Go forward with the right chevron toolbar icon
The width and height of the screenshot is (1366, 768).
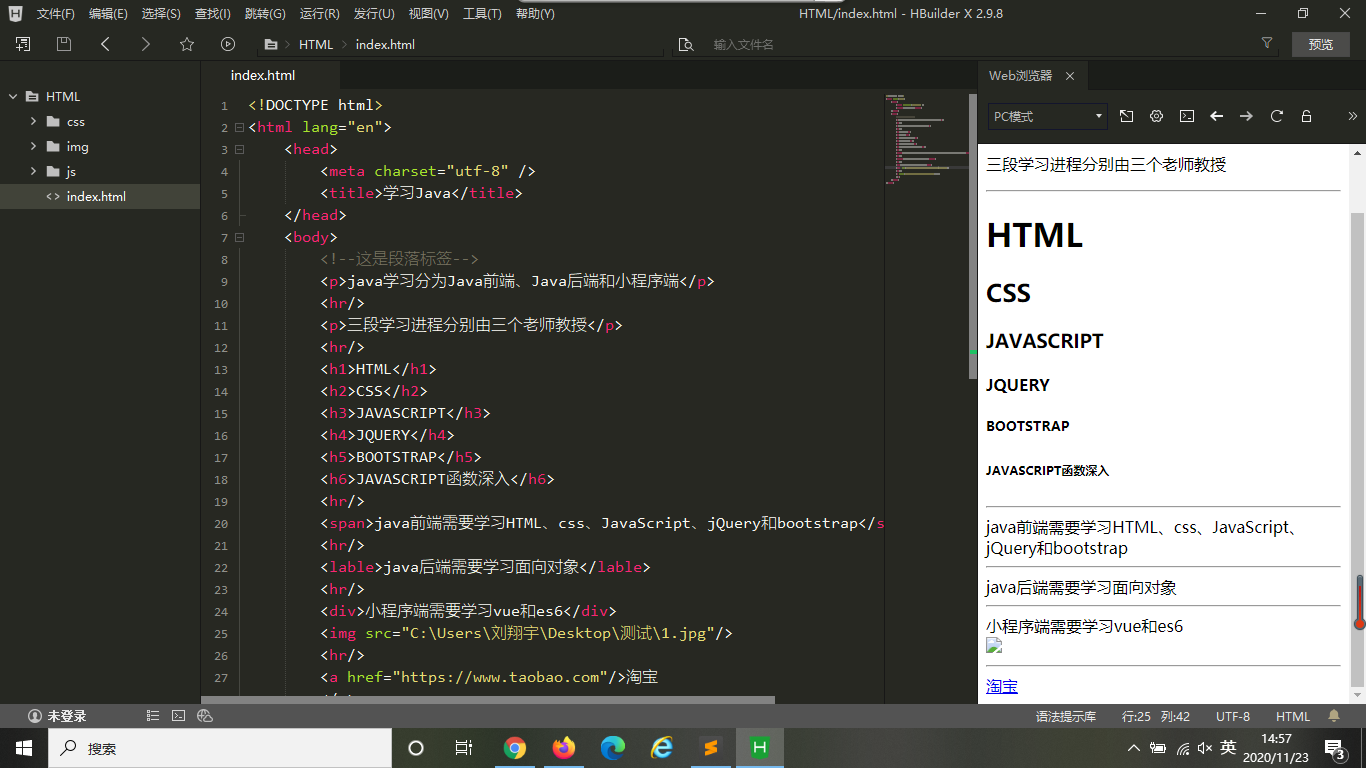click(146, 44)
